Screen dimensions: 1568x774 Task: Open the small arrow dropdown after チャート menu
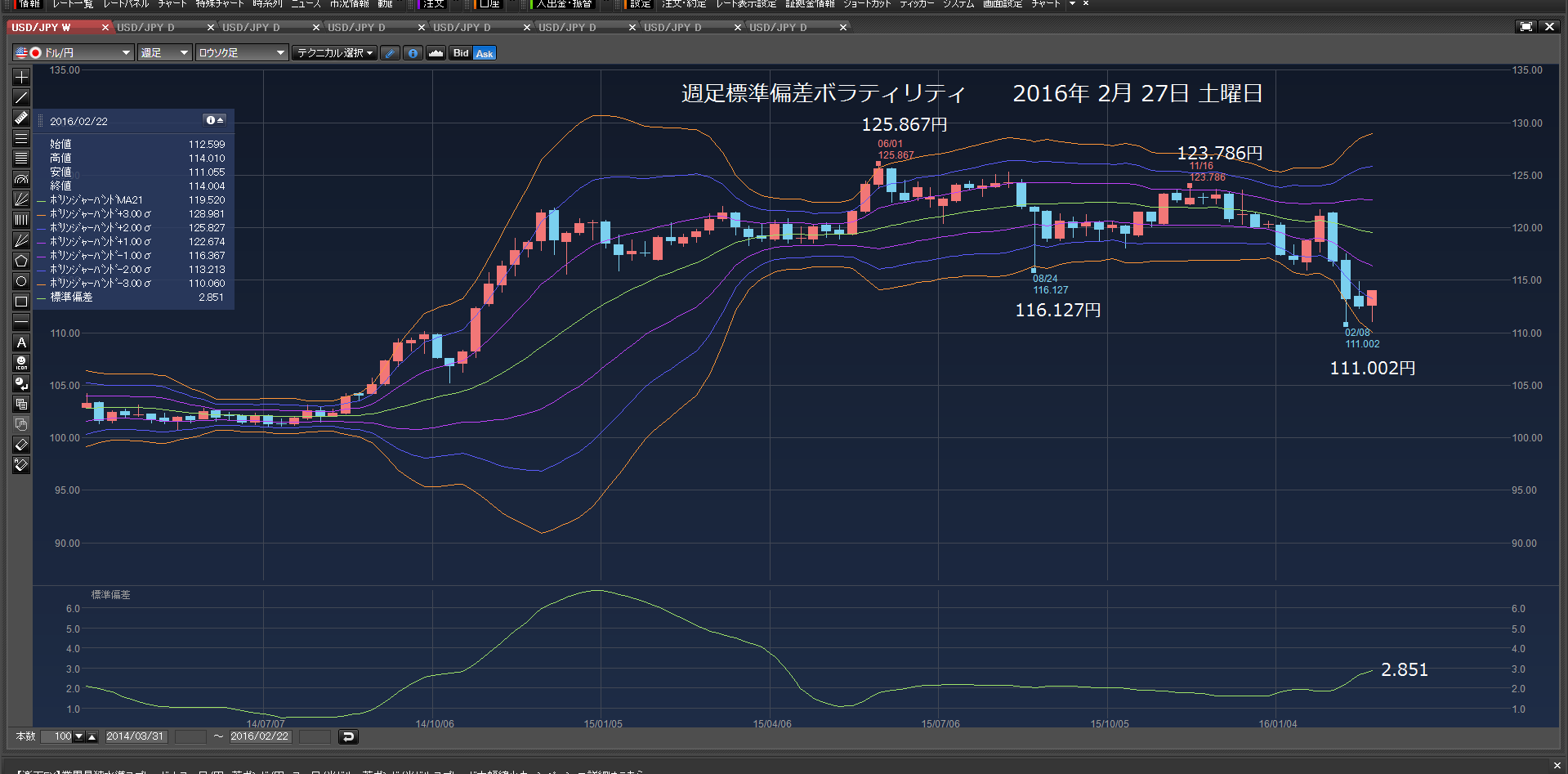point(1072,4)
